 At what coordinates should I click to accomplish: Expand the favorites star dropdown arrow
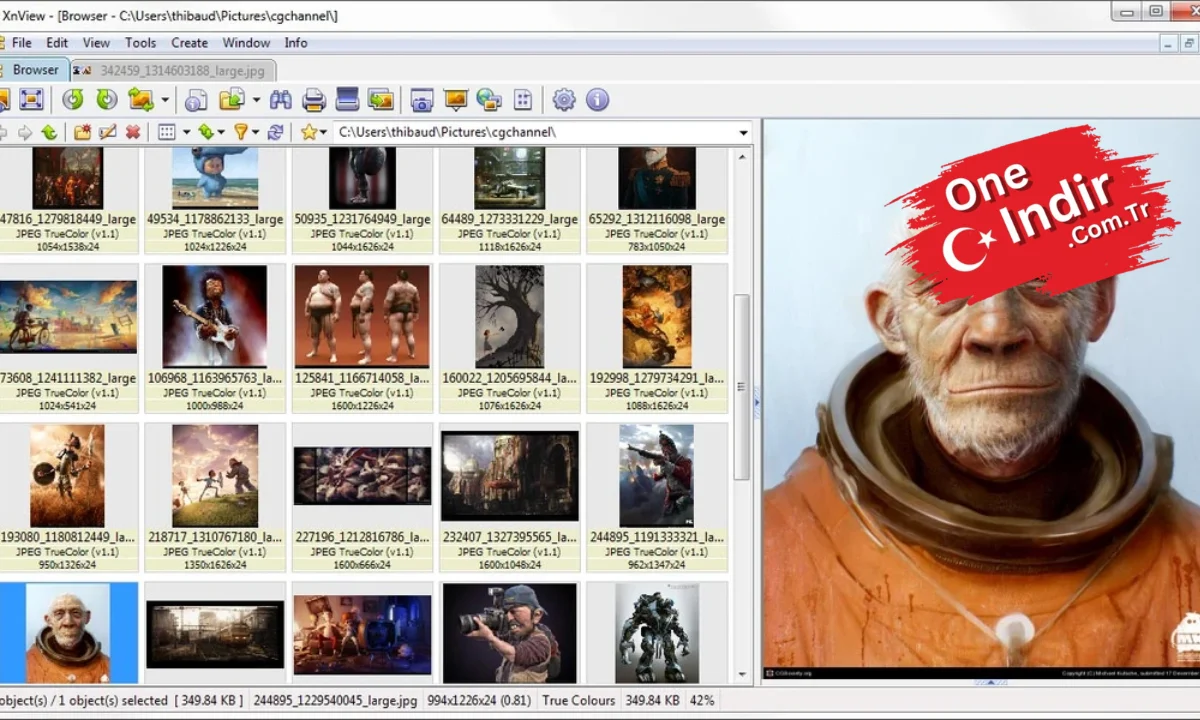(x=323, y=133)
